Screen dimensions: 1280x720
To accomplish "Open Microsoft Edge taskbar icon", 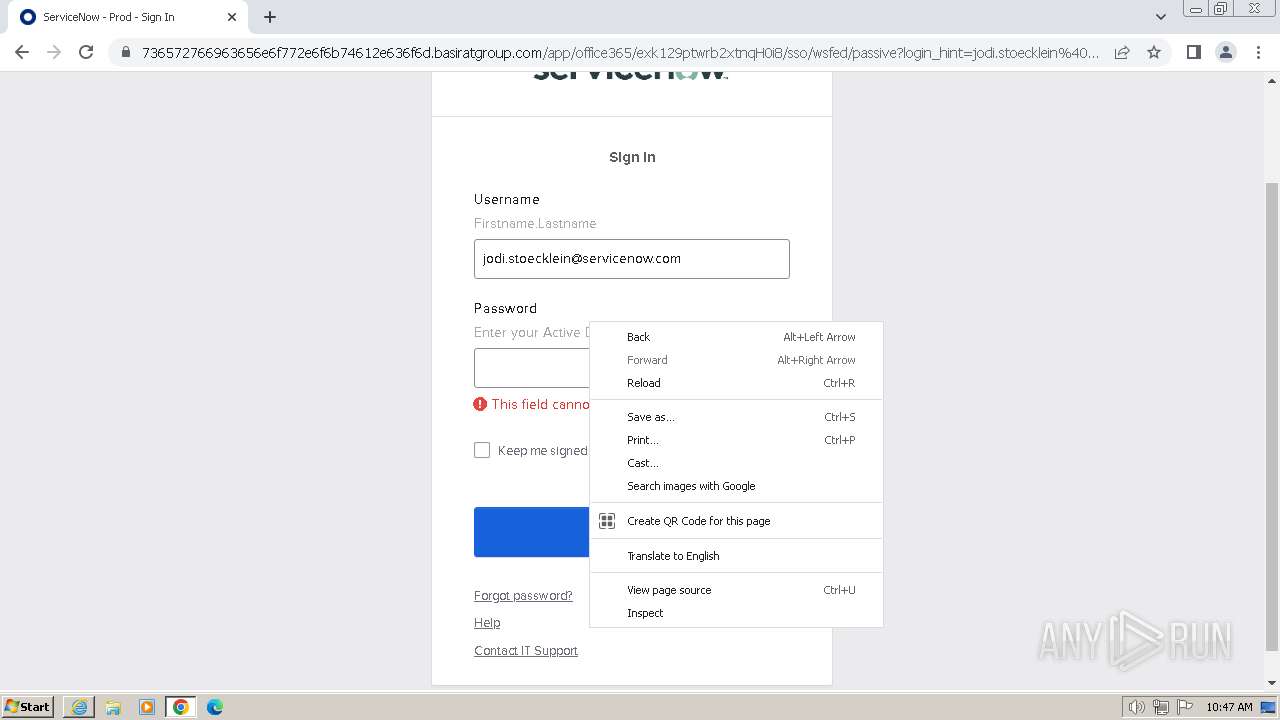I will pos(215,707).
